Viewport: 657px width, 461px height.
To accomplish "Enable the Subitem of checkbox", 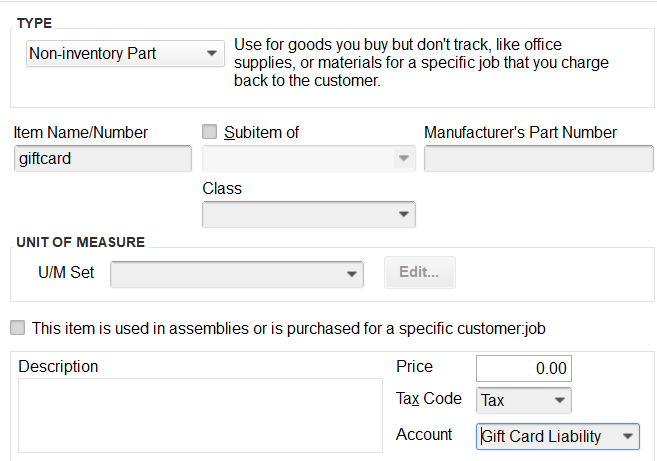I will pyautogui.click(x=210, y=132).
